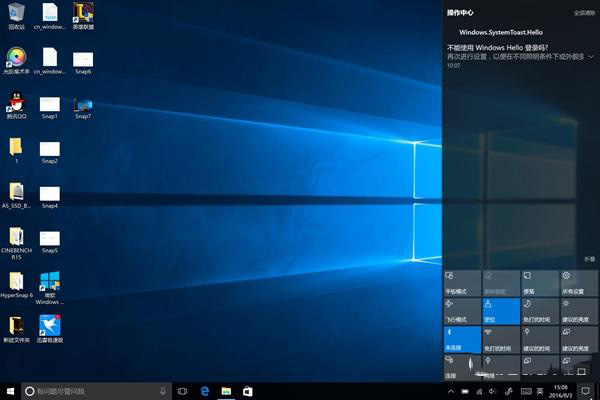Image resolution: width=600 pixels, height=400 pixels.
Task: Launch Microsoft Edge from the taskbar
Action: coord(205,391)
